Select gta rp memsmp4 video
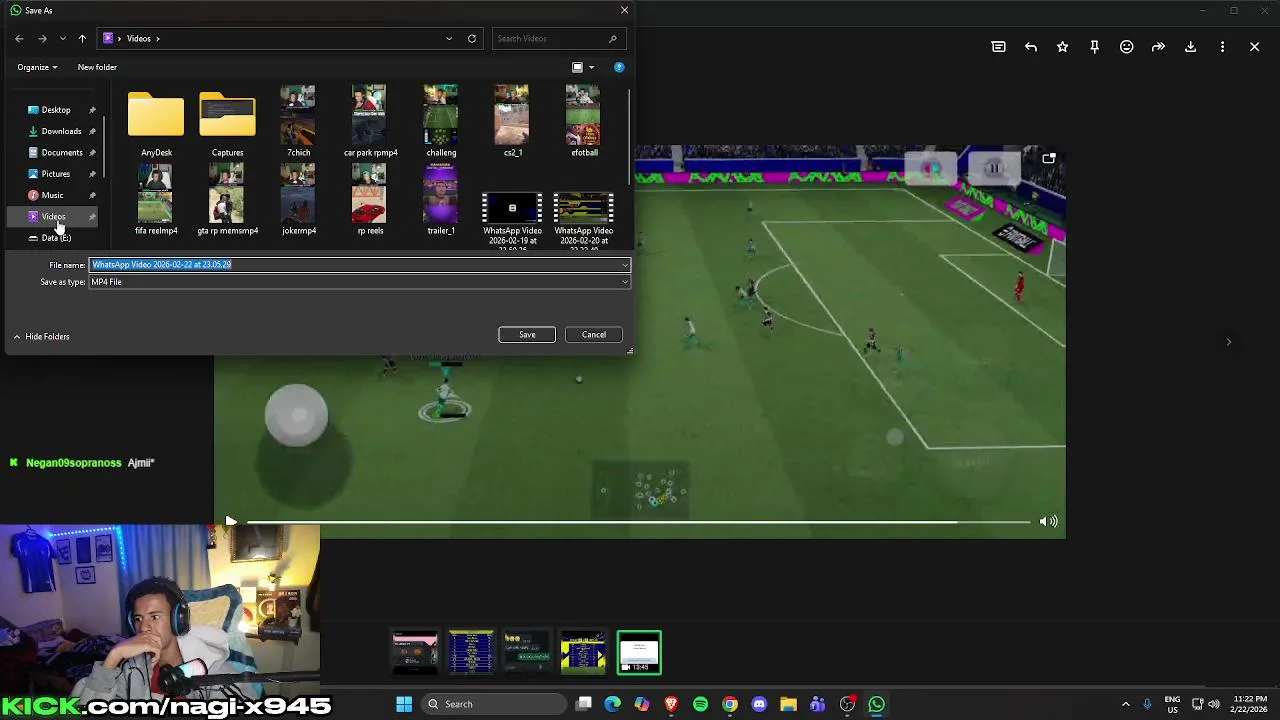Screen dimensions: 1280x720 pos(227,200)
